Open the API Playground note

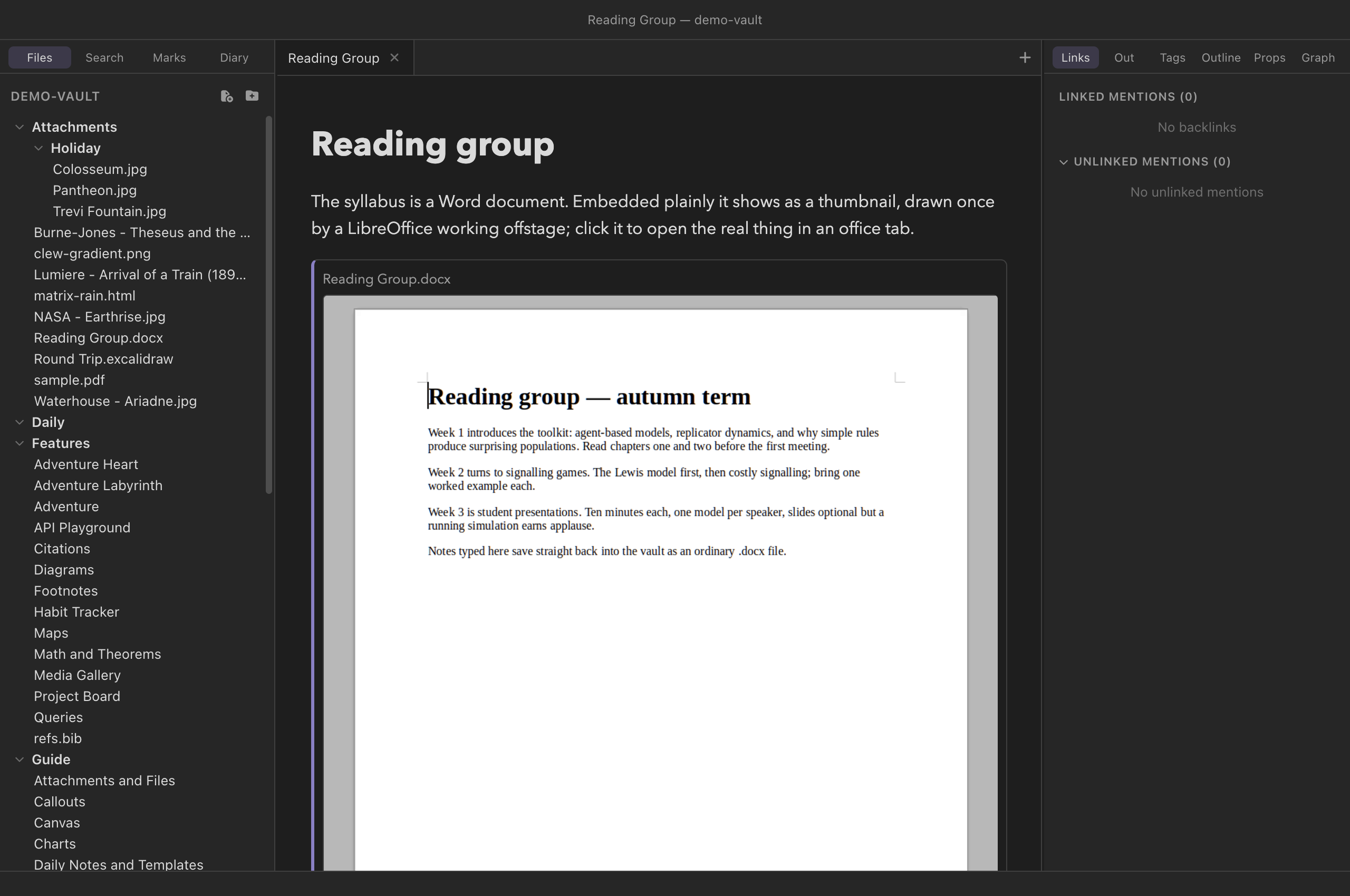click(82, 528)
